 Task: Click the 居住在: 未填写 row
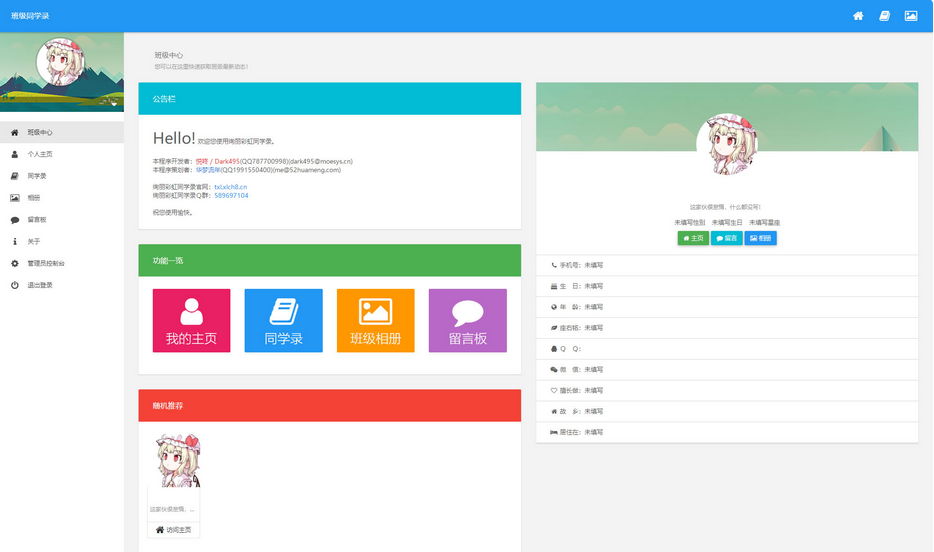point(727,432)
